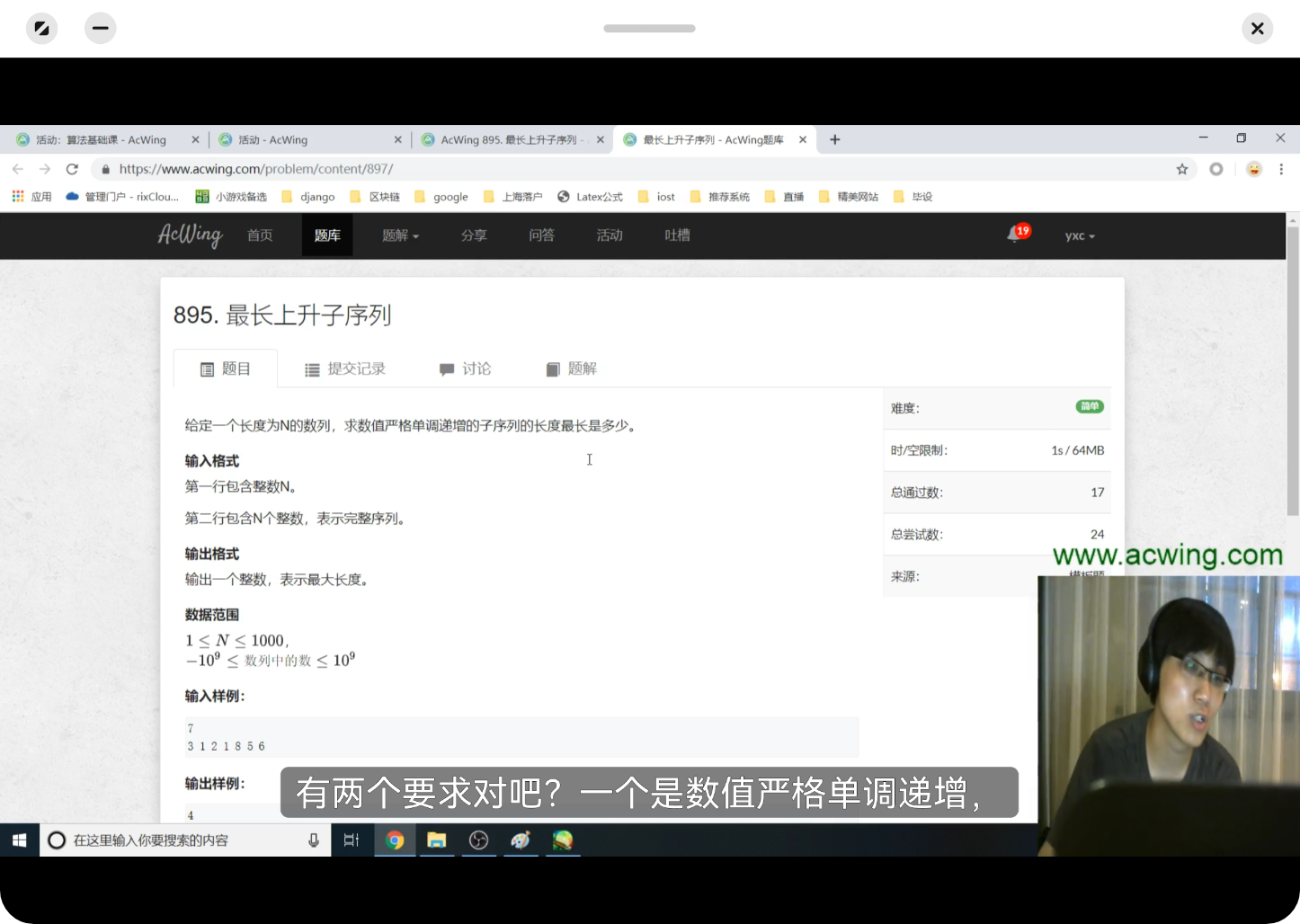The width and height of the screenshot is (1300, 924).
Task: Open the 题解 dropdown in the navbar
Action: pos(399,235)
